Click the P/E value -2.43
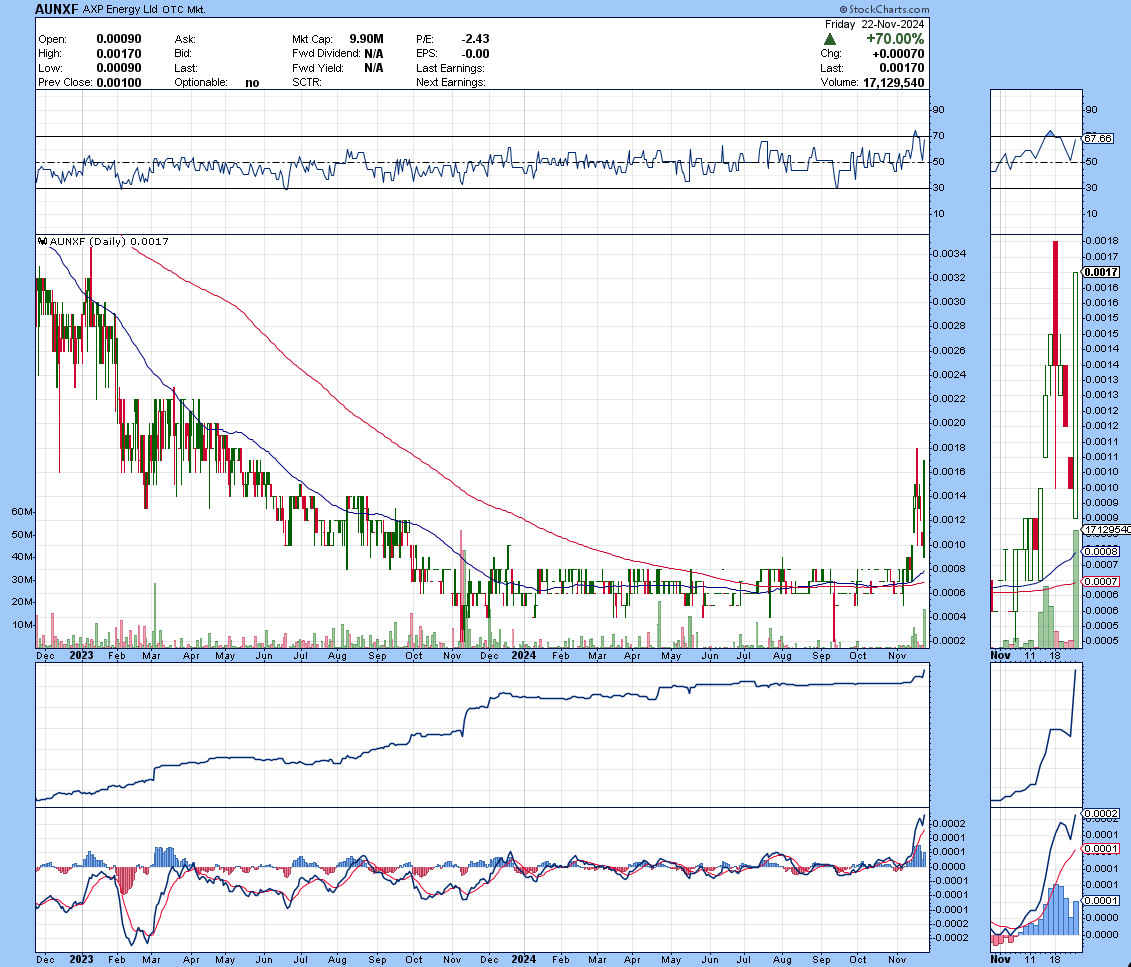Screen dimensions: 1131x967 [475, 39]
